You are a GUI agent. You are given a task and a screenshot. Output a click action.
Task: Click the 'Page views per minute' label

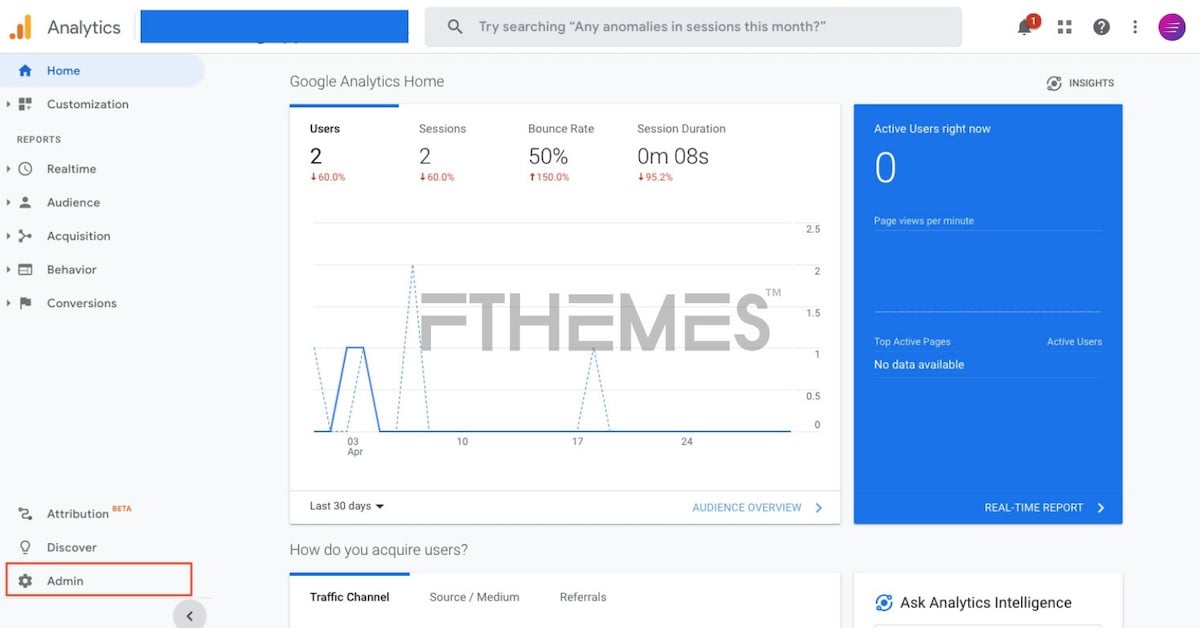924,221
